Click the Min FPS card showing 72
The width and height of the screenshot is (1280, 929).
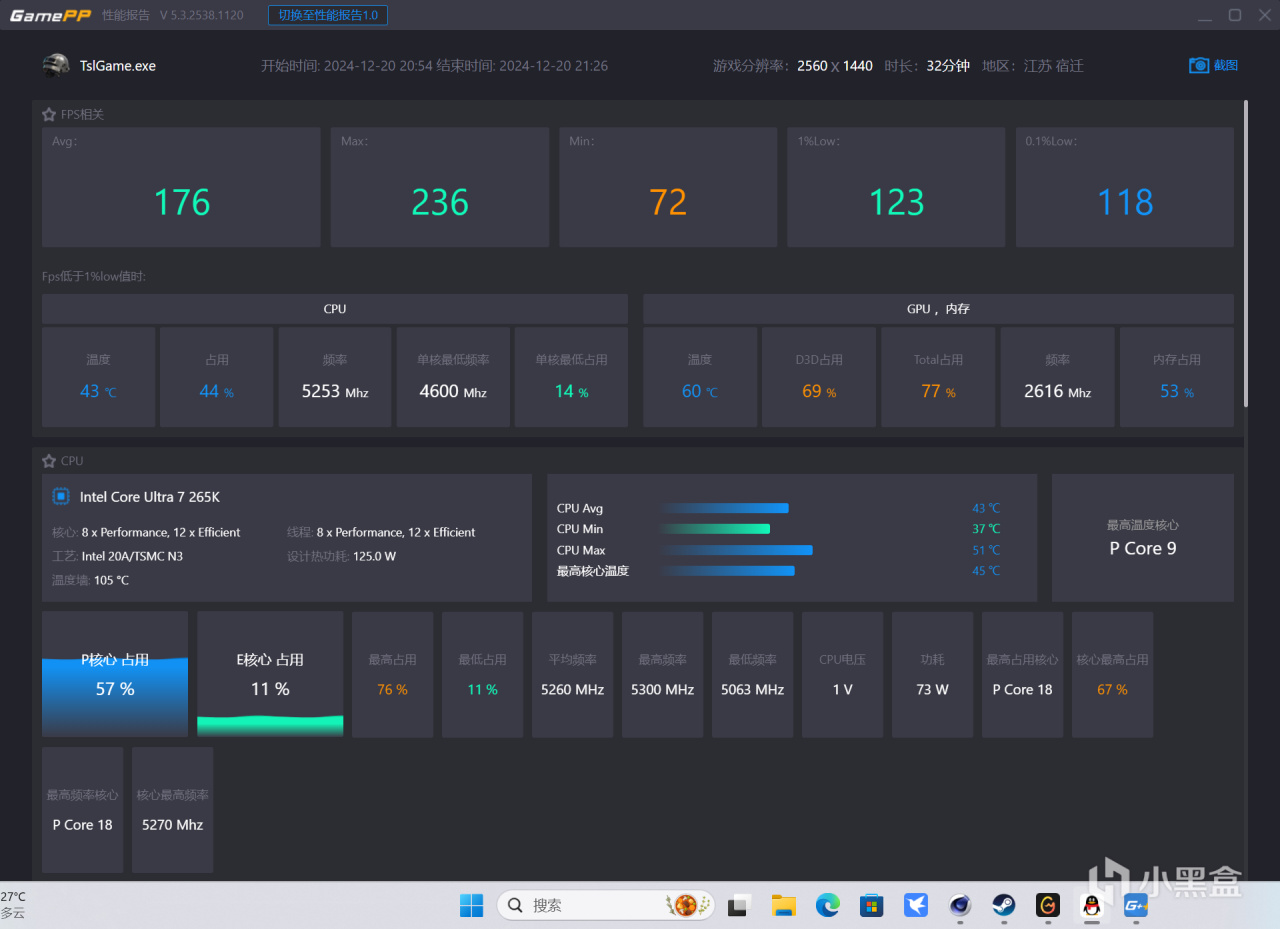click(668, 187)
